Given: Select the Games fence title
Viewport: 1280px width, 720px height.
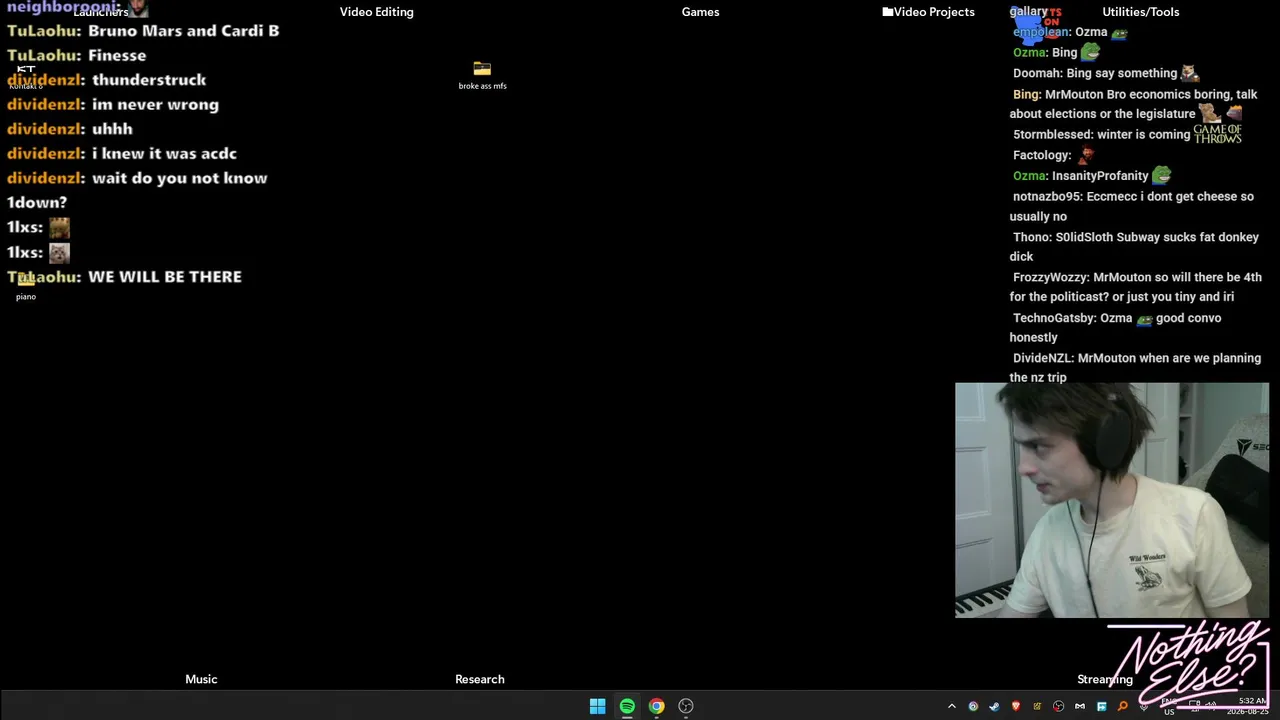Looking at the screenshot, I should coord(700,12).
